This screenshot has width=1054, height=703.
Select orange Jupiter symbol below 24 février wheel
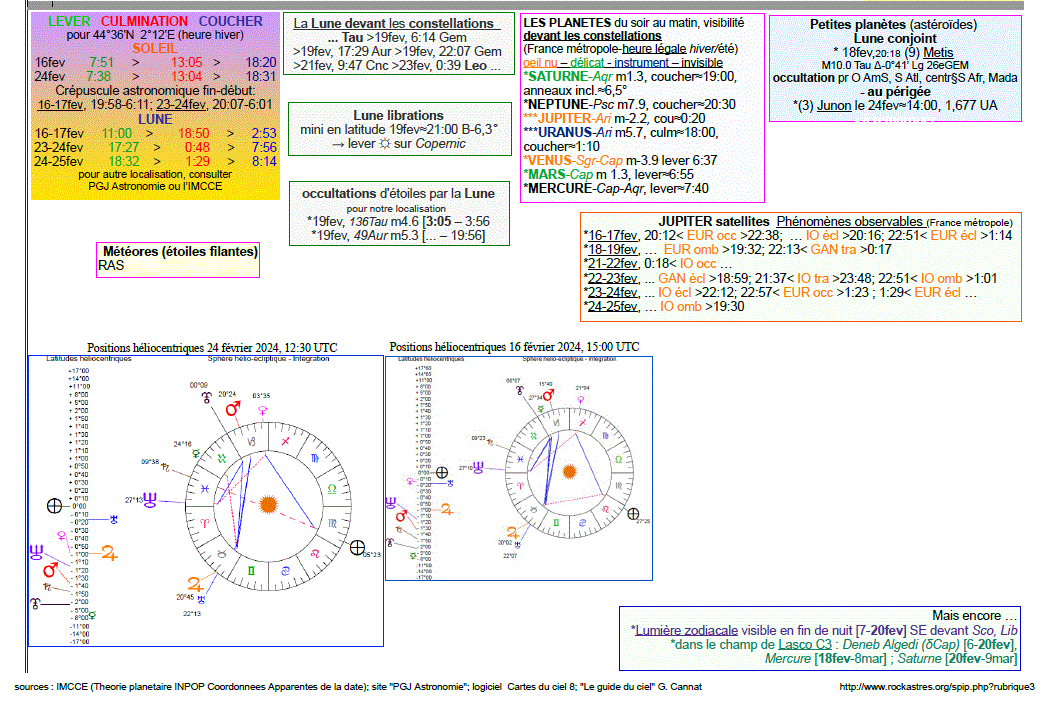point(195,584)
